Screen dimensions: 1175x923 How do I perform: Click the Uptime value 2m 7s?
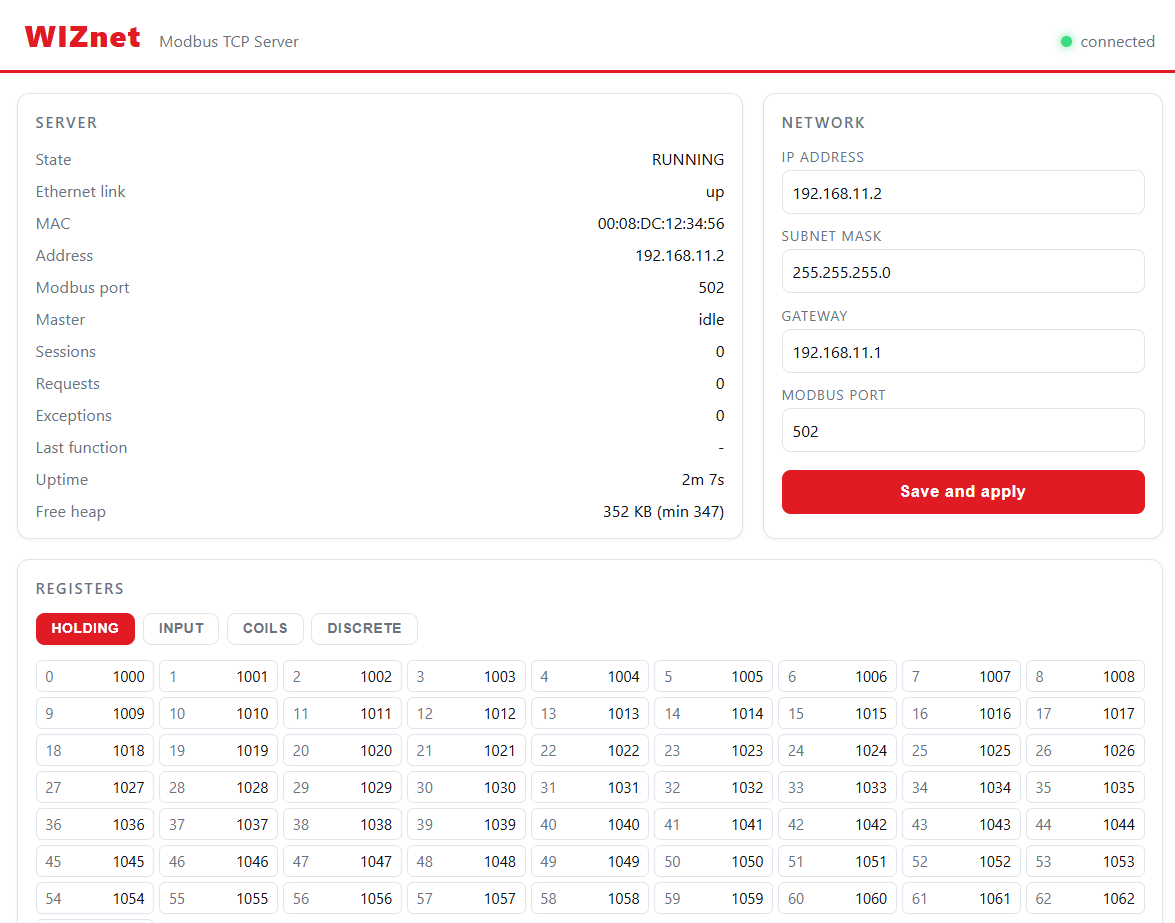pyautogui.click(x=703, y=479)
